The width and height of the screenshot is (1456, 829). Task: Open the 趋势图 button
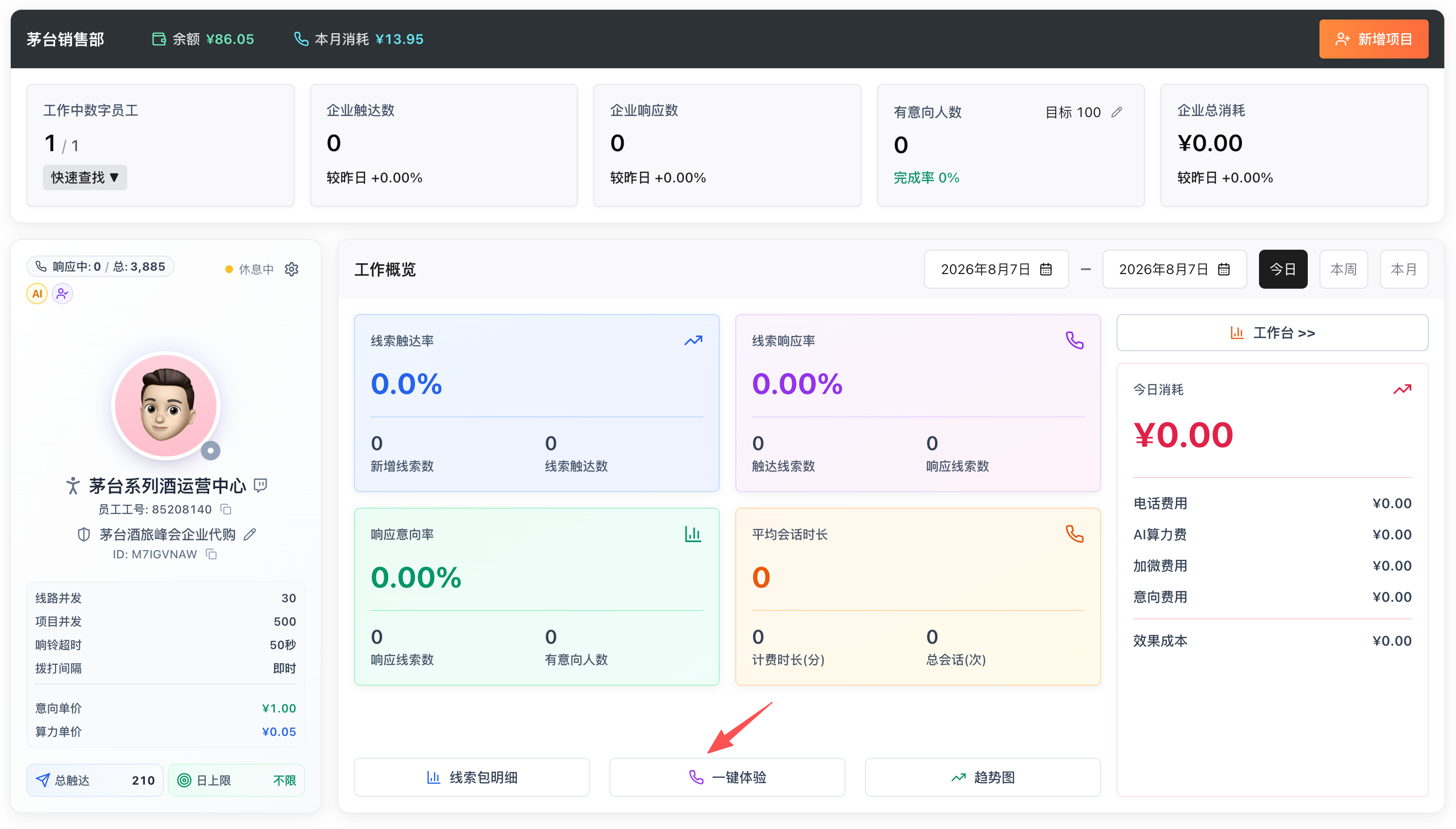(983, 777)
